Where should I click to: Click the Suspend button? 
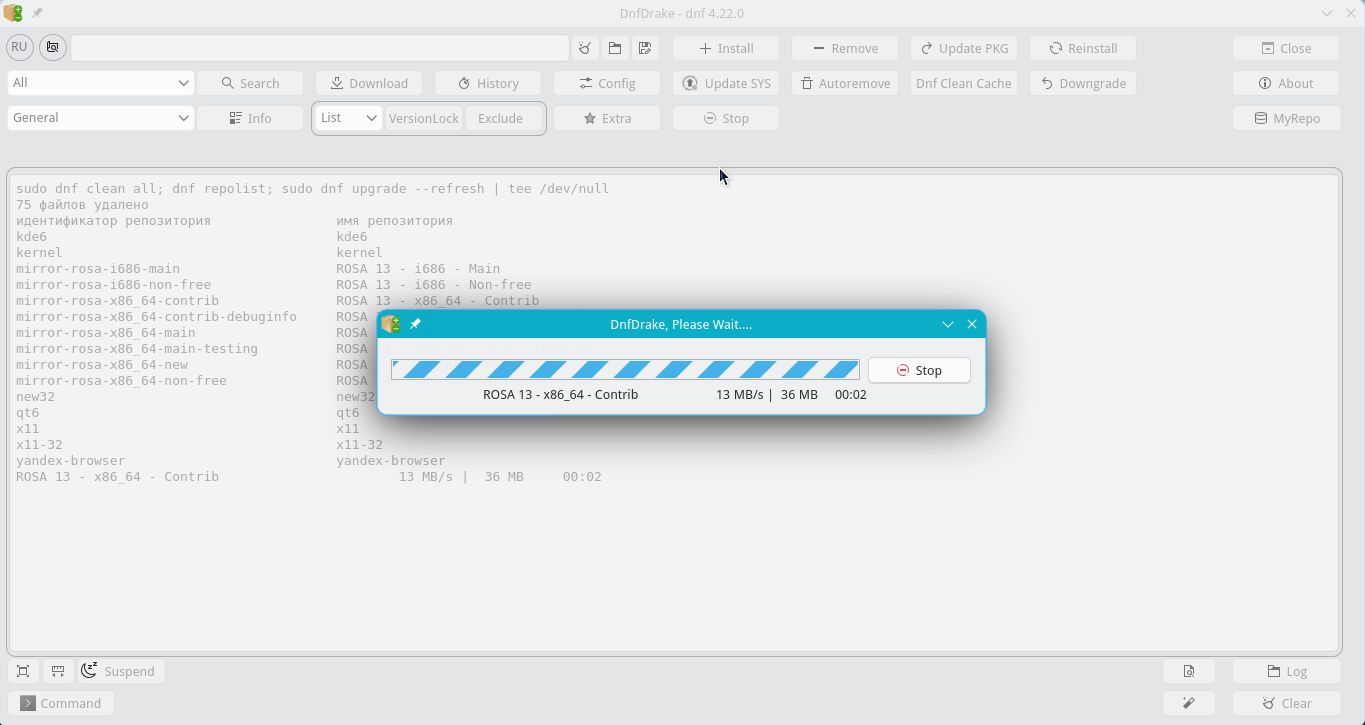click(121, 671)
